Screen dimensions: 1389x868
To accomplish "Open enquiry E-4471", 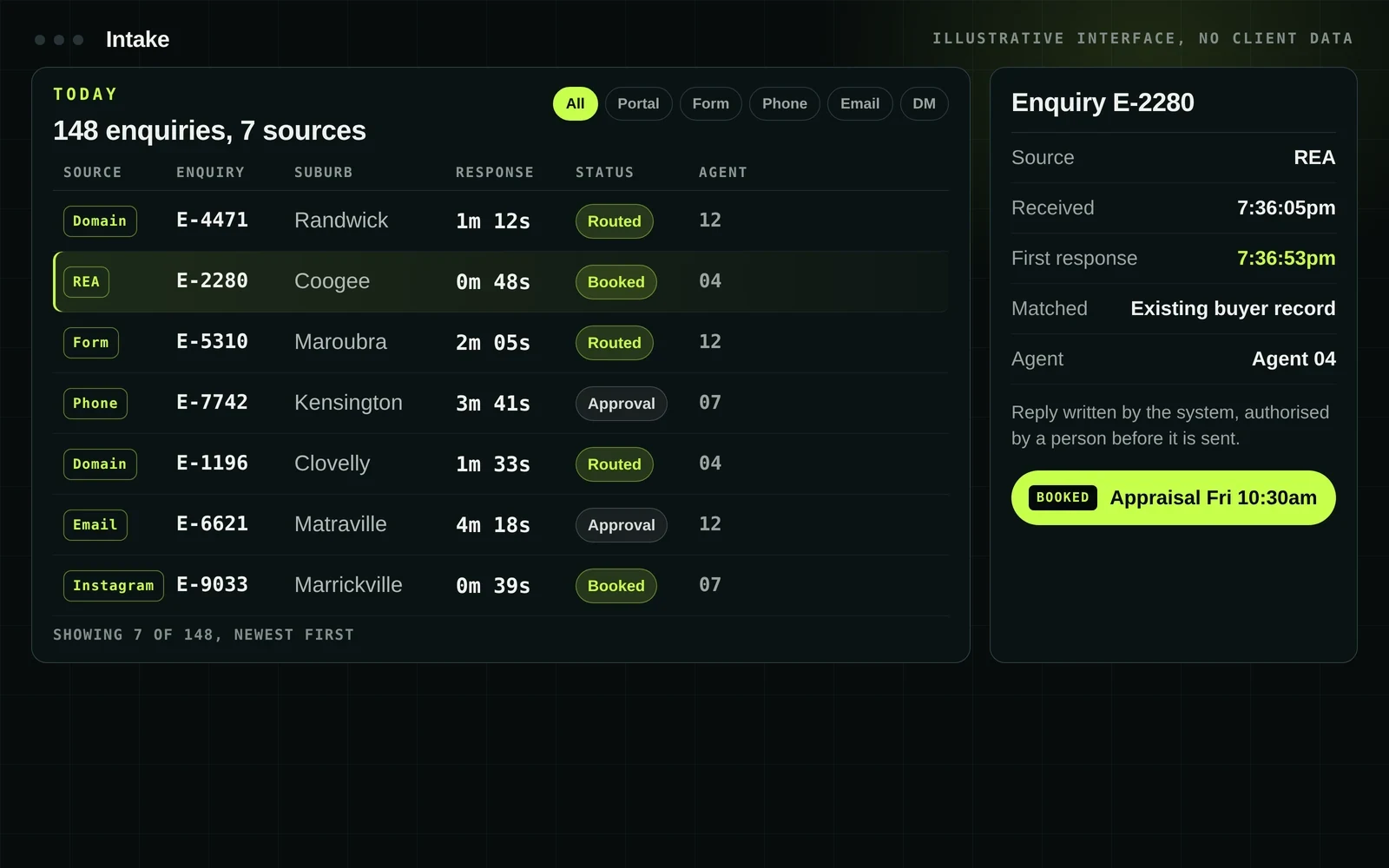I will 212,220.
